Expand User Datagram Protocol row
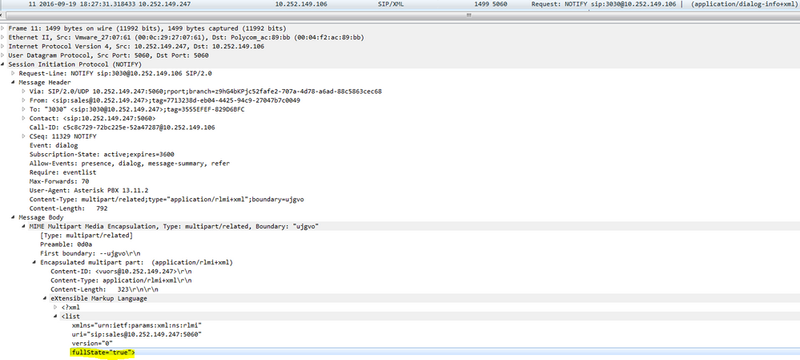This screenshot has height=360, width=800. 3,55
